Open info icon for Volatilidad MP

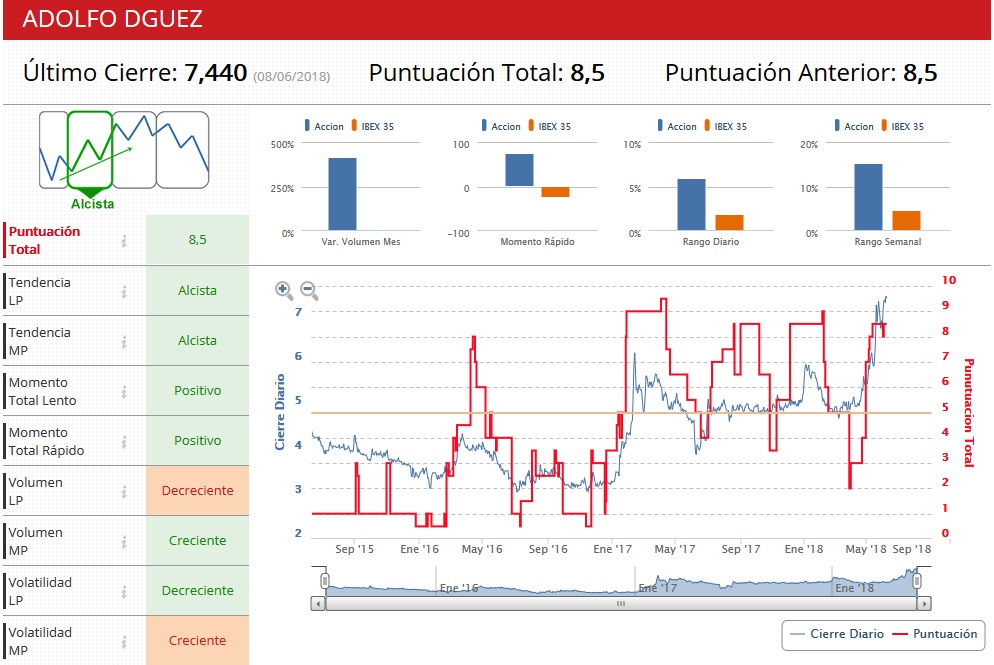(124, 642)
